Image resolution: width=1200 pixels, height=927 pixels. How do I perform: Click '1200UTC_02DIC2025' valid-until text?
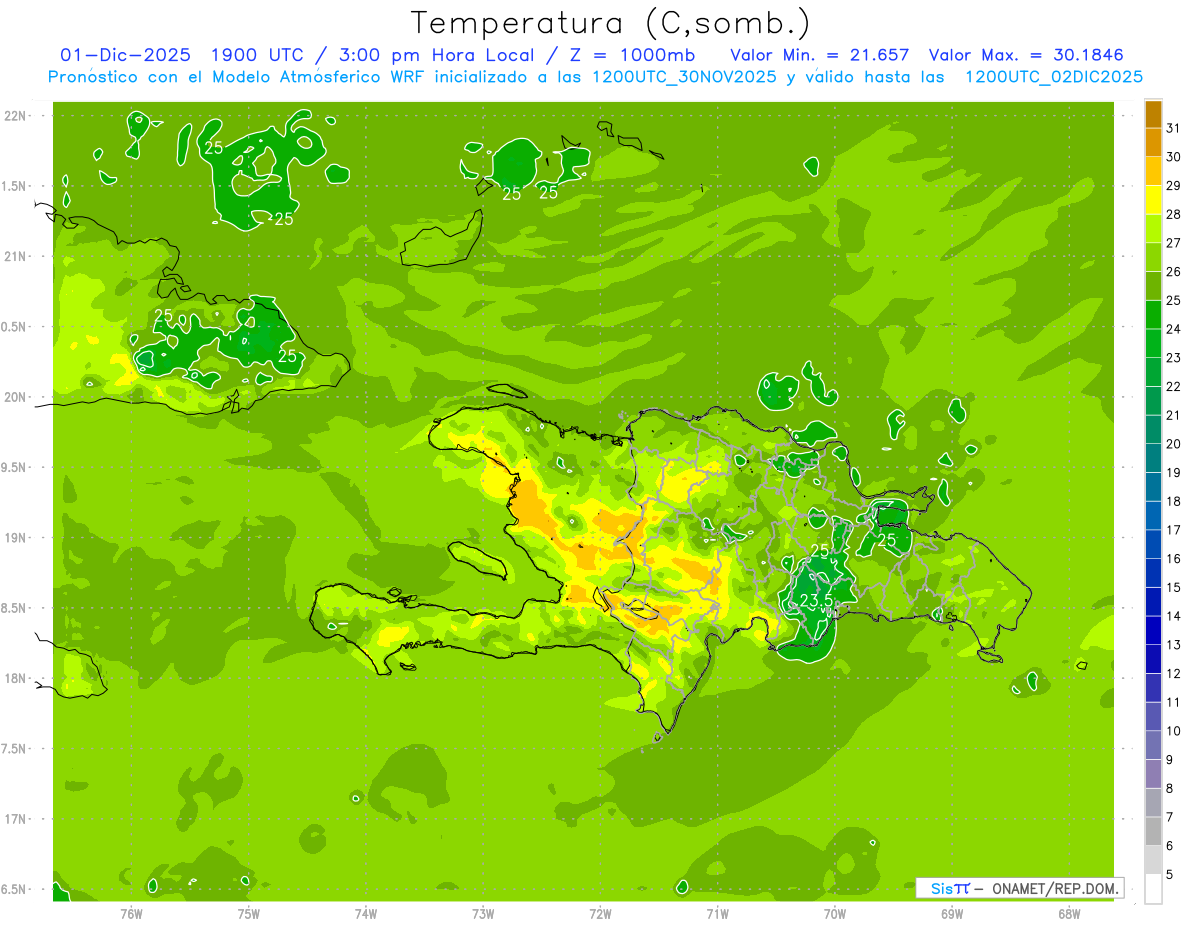coord(1054,77)
